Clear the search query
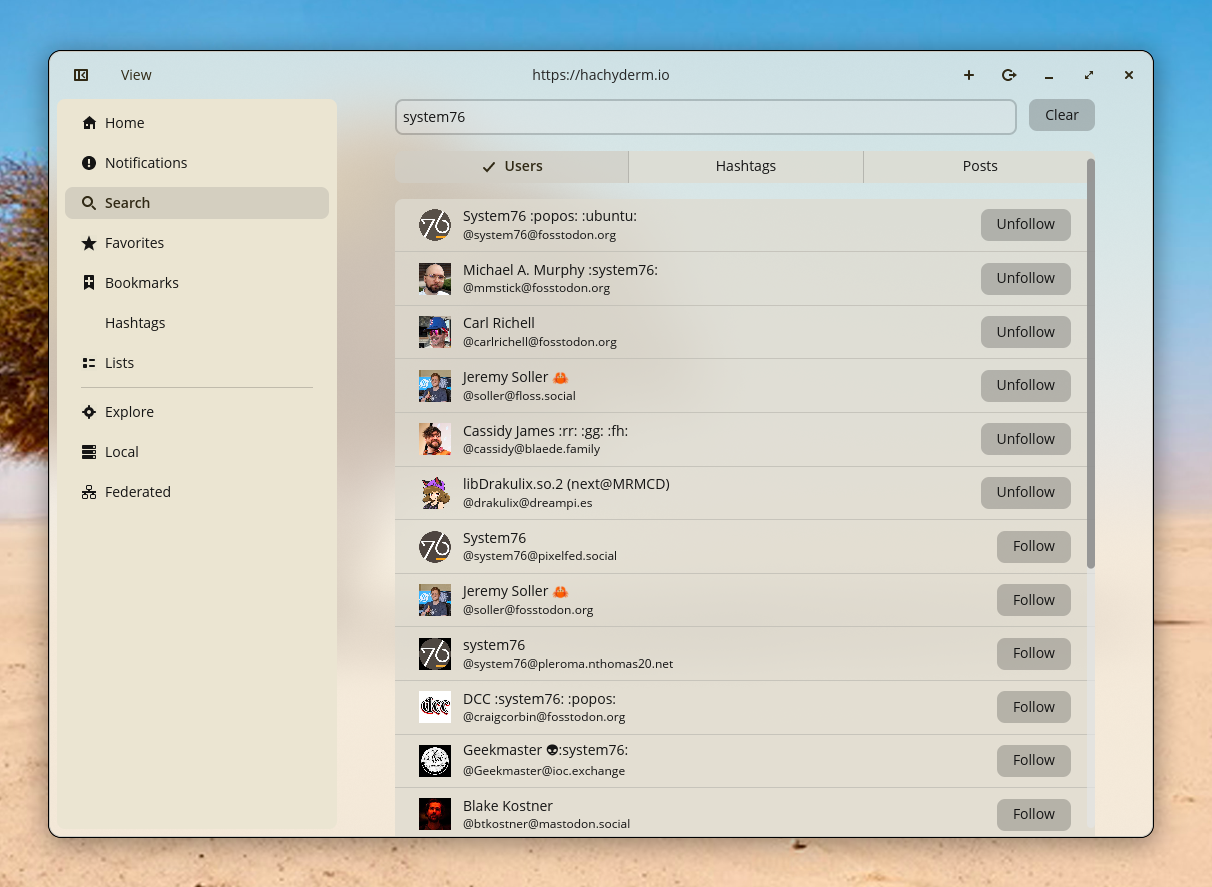 point(1062,115)
